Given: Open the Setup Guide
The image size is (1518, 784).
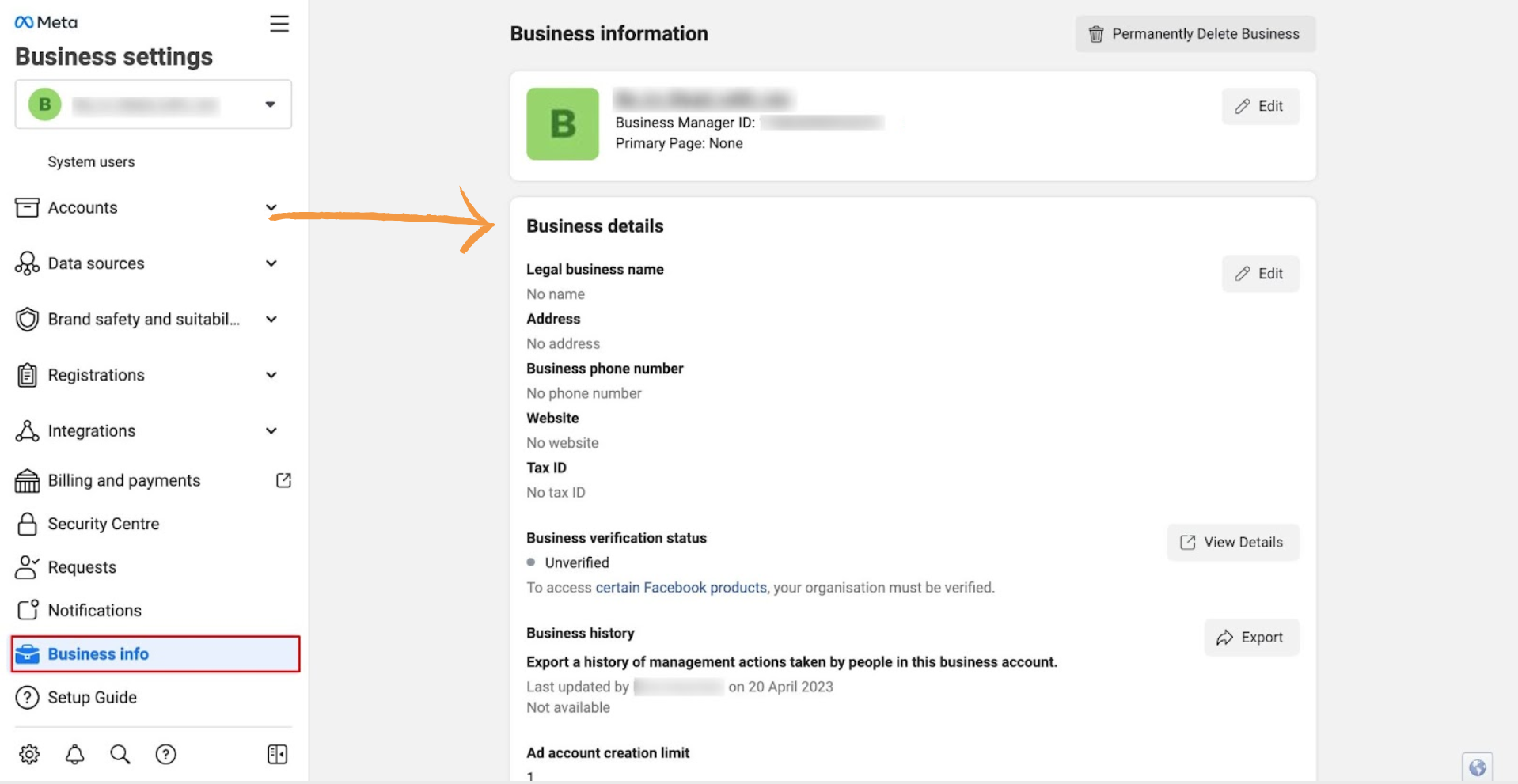Looking at the screenshot, I should tap(93, 697).
